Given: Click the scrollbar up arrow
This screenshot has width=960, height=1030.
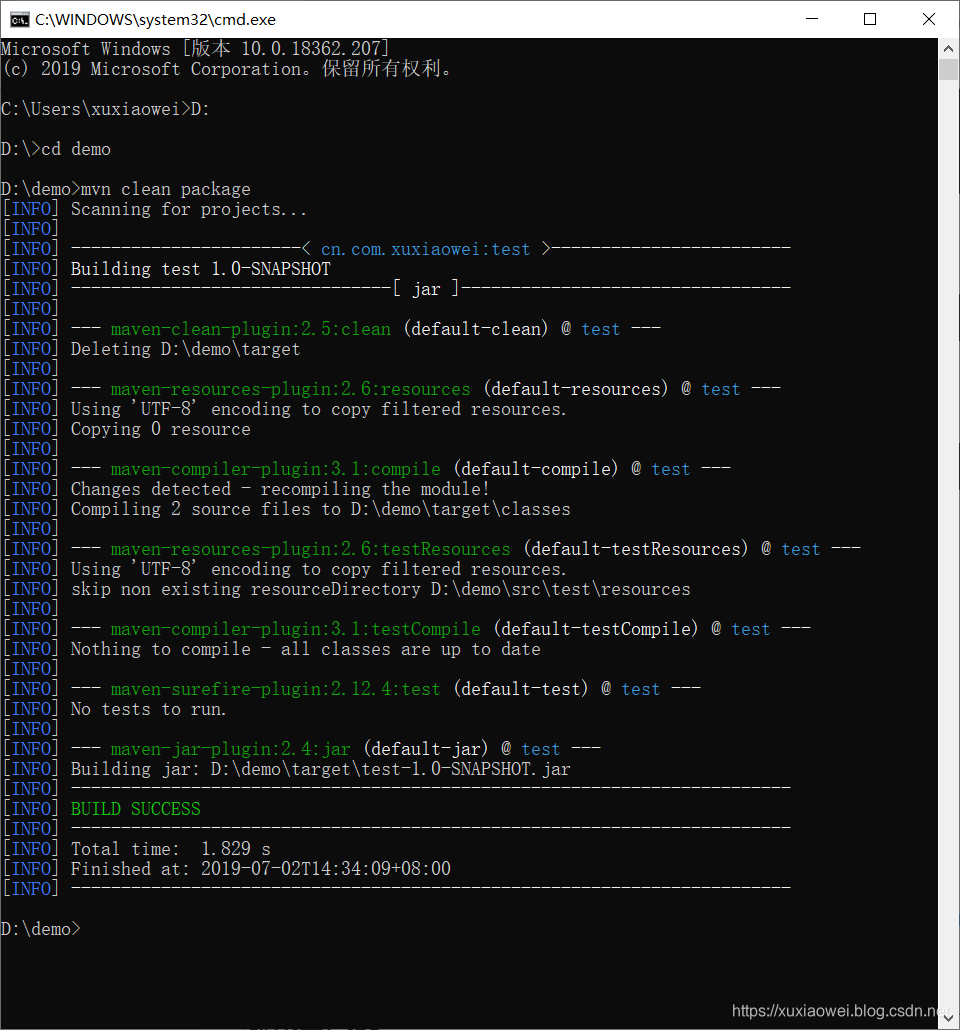Looking at the screenshot, I should pyautogui.click(x=946, y=48).
